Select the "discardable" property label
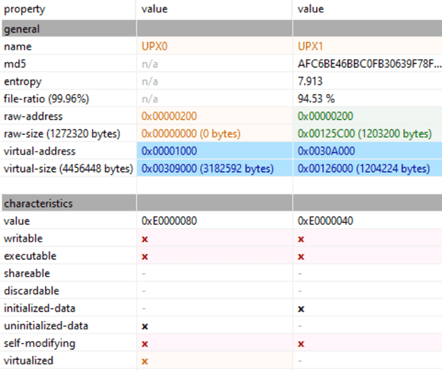Image resolution: width=442 pixels, height=371 pixels. 32,291
